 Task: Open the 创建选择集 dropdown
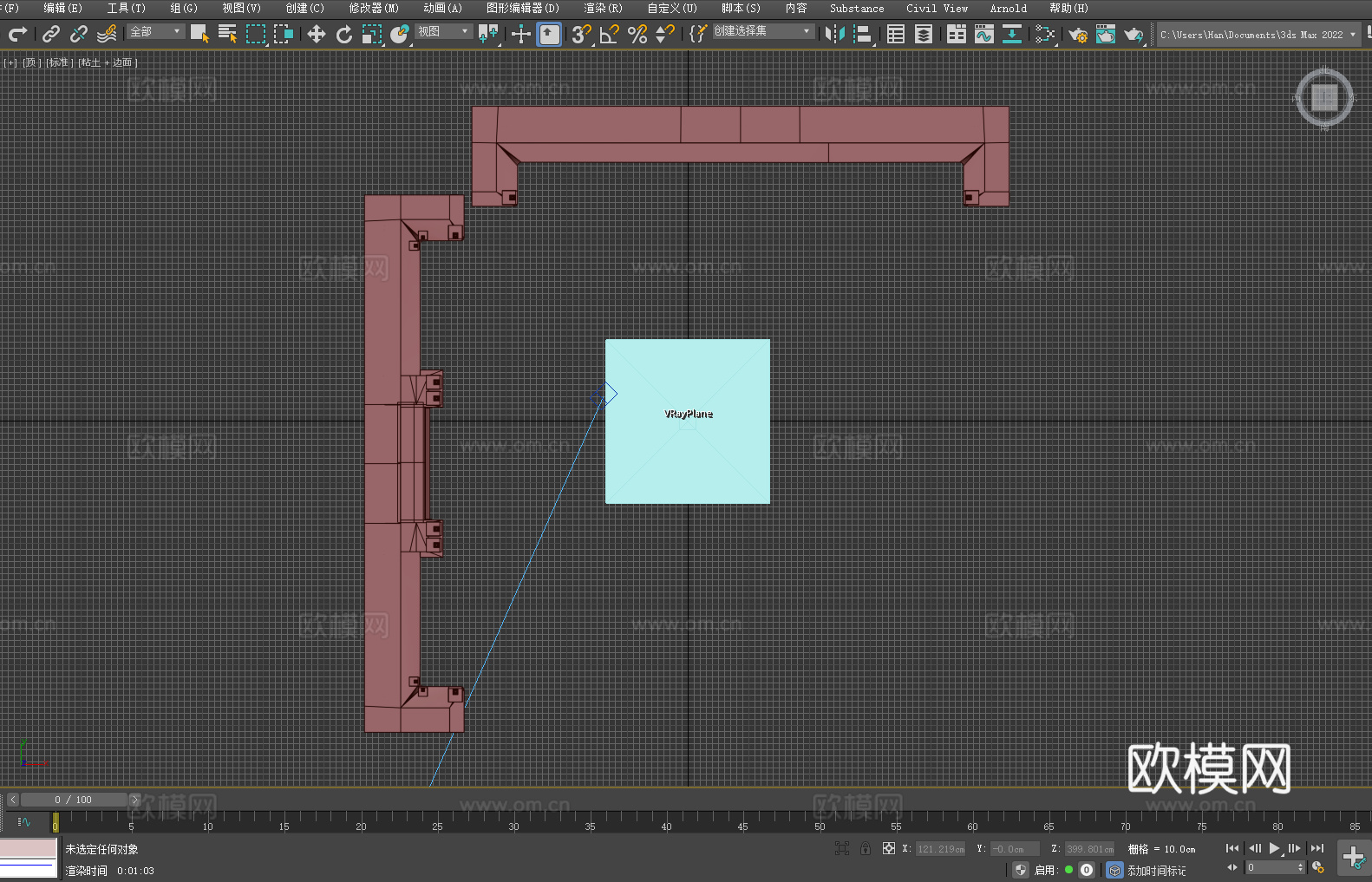[763, 31]
